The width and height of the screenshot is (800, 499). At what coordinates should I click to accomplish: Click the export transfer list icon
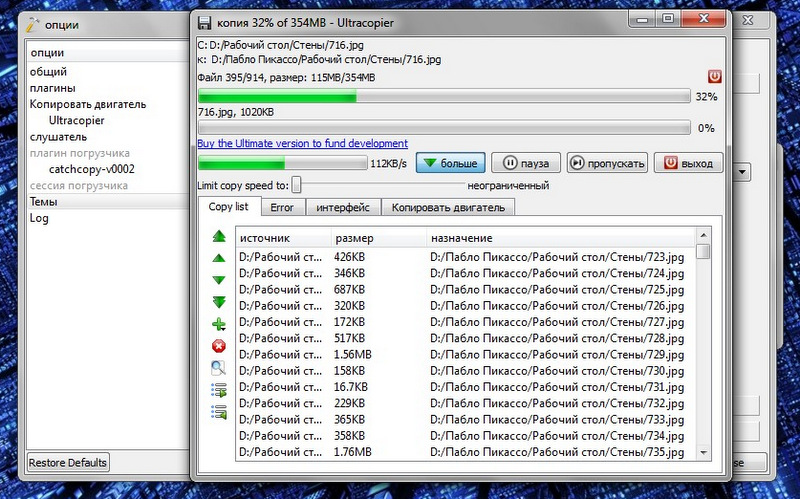[x=219, y=390]
